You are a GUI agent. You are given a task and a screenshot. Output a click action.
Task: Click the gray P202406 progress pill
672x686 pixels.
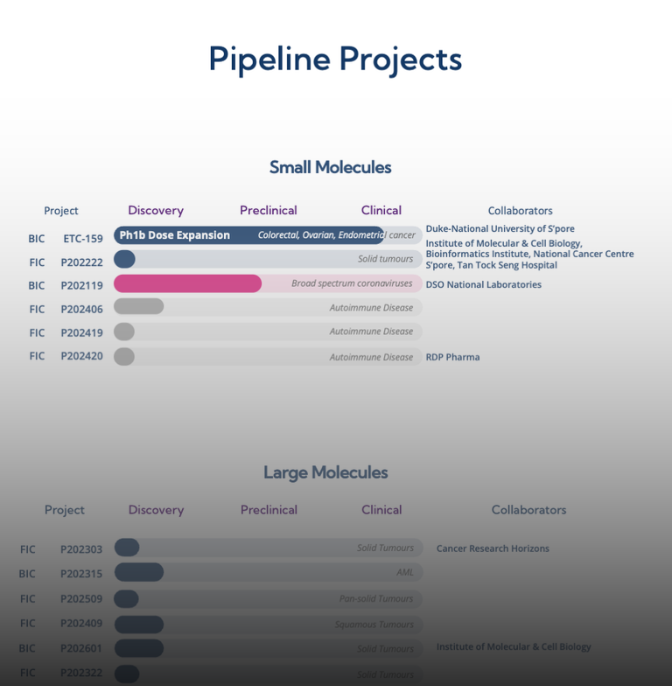138,308
